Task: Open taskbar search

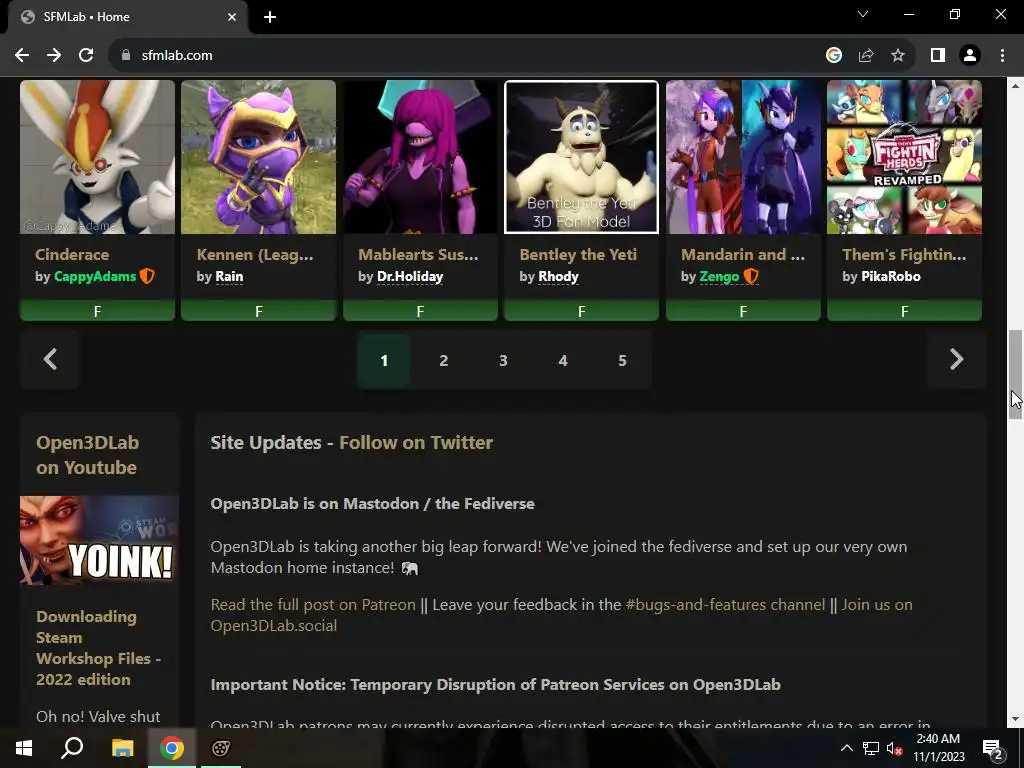Action: pyautogui.click(x=72, y=748)
